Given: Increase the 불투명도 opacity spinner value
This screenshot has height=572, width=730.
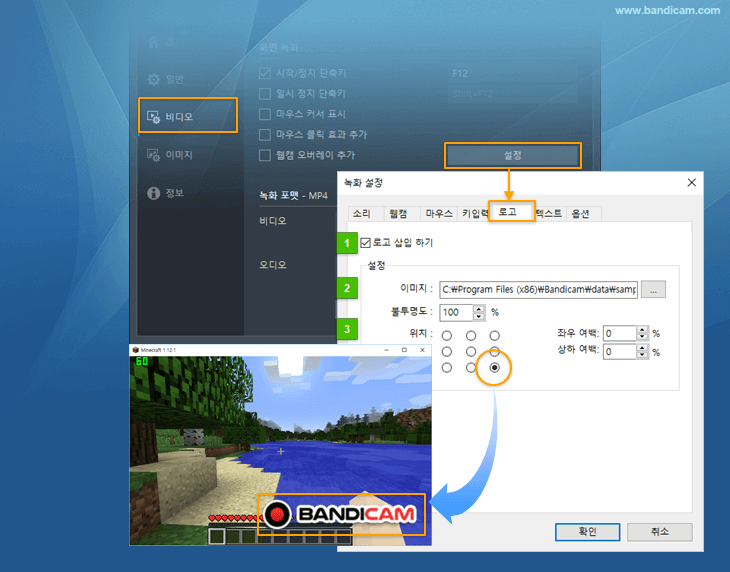Looking at the screenshot, I should [x=479, y=308].
